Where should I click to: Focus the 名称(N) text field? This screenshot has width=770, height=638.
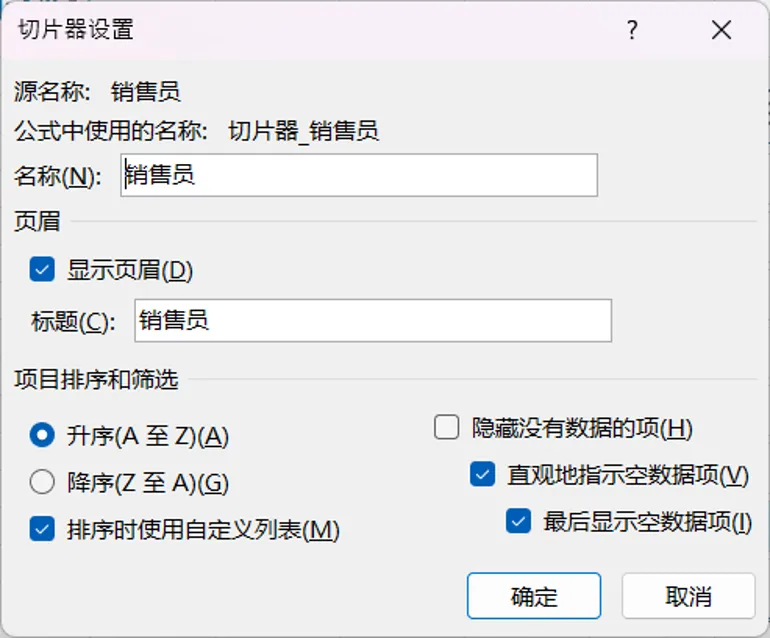[x=359, y=175]
